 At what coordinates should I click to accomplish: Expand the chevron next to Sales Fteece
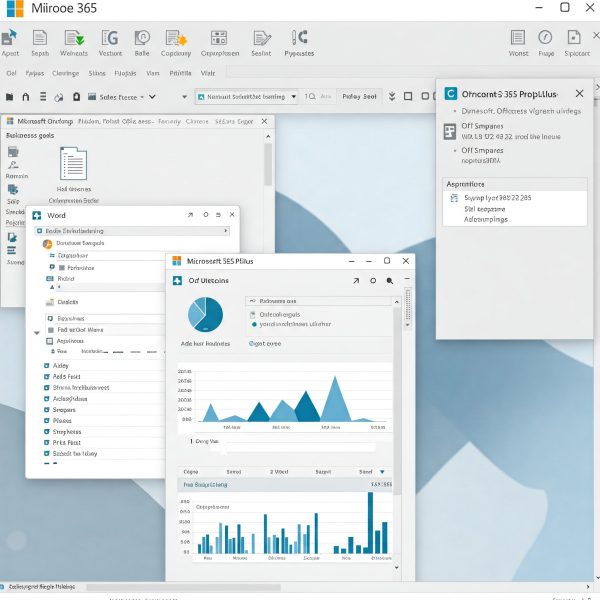(152, 97)
